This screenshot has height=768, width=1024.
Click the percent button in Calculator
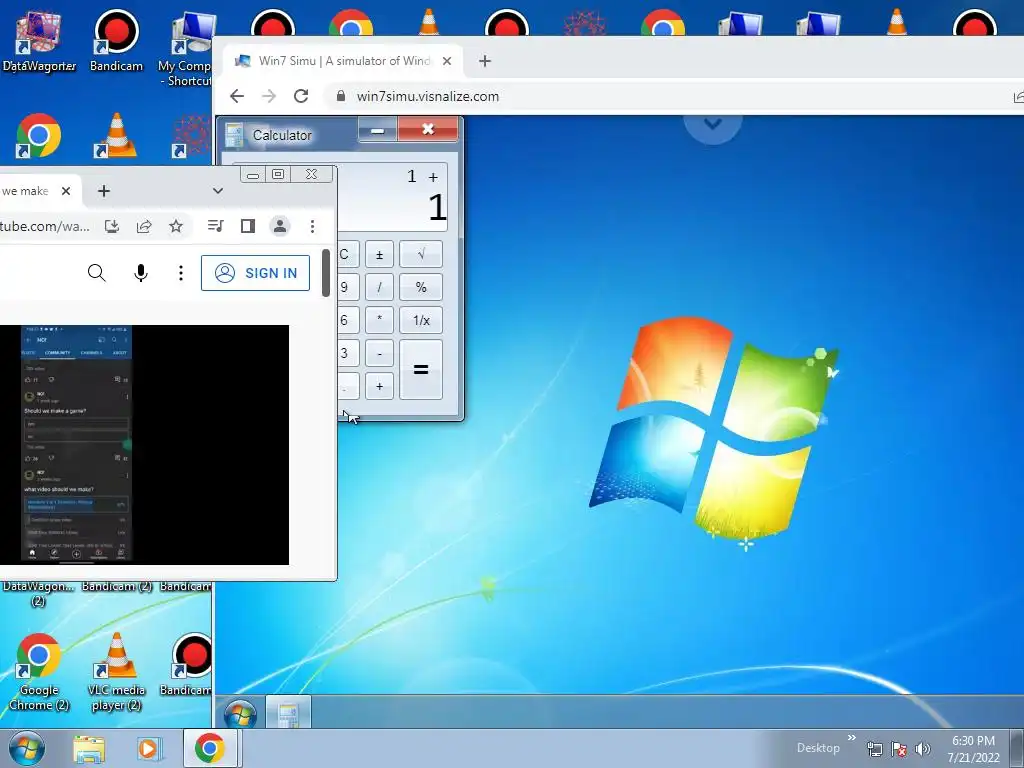[x=421, y=287]
